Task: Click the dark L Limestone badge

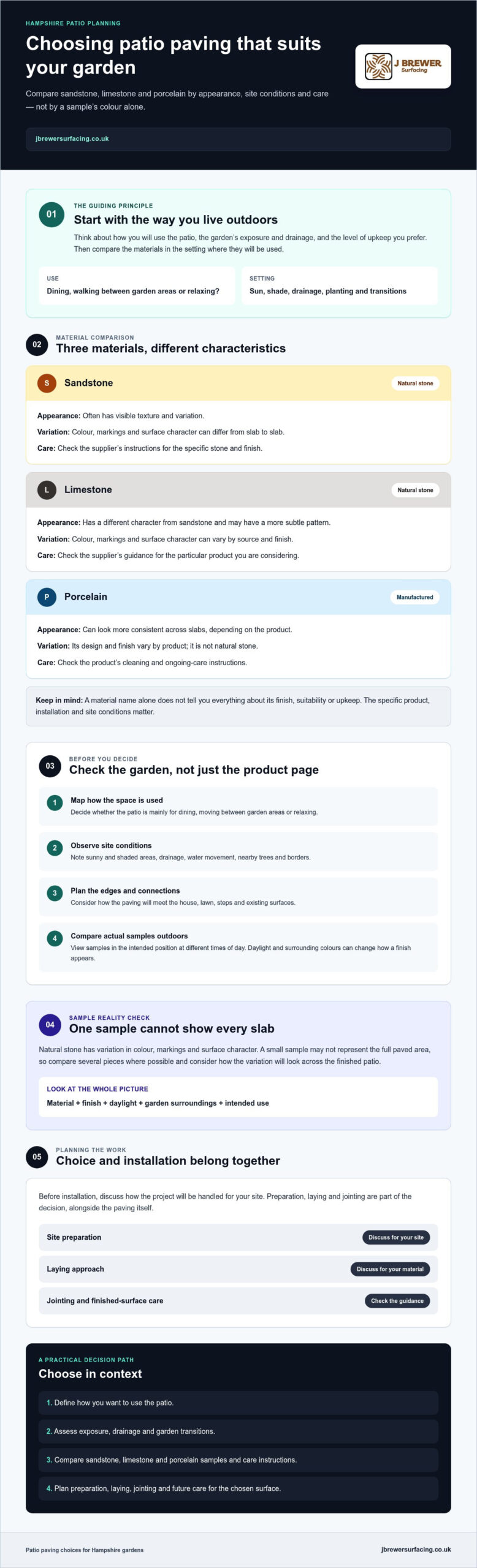Action: (x=47, y=490)
